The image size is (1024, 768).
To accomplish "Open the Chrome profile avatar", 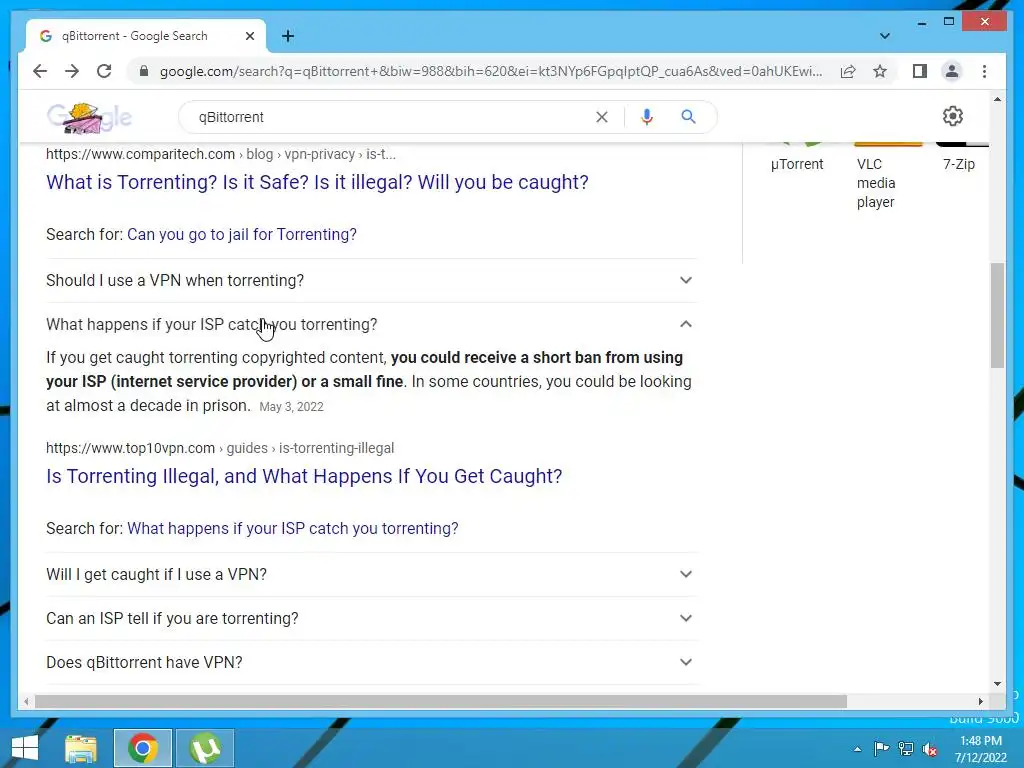I will pos(952,71).
